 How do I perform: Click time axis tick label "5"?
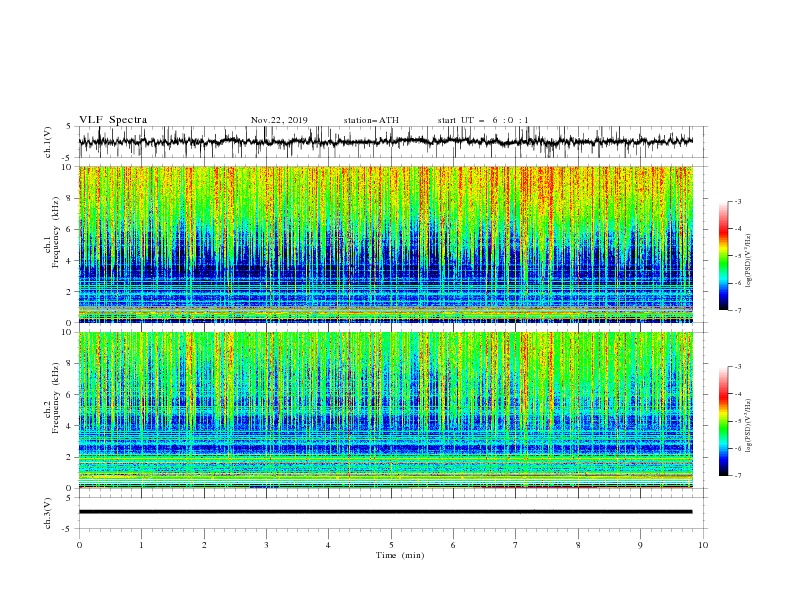[x=391, y=545]
